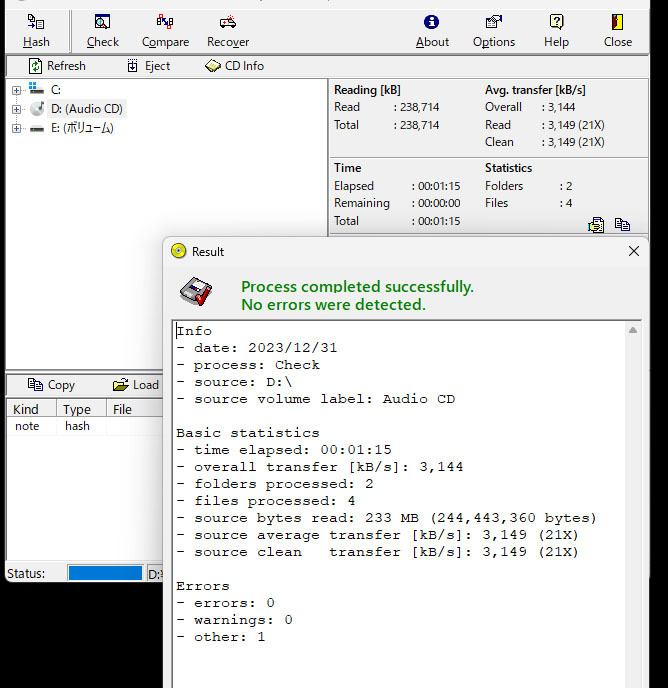The width and height of the screenshot is (668, 688).
Task: Expand the C: drive tree node
Action: click(16, 90)
